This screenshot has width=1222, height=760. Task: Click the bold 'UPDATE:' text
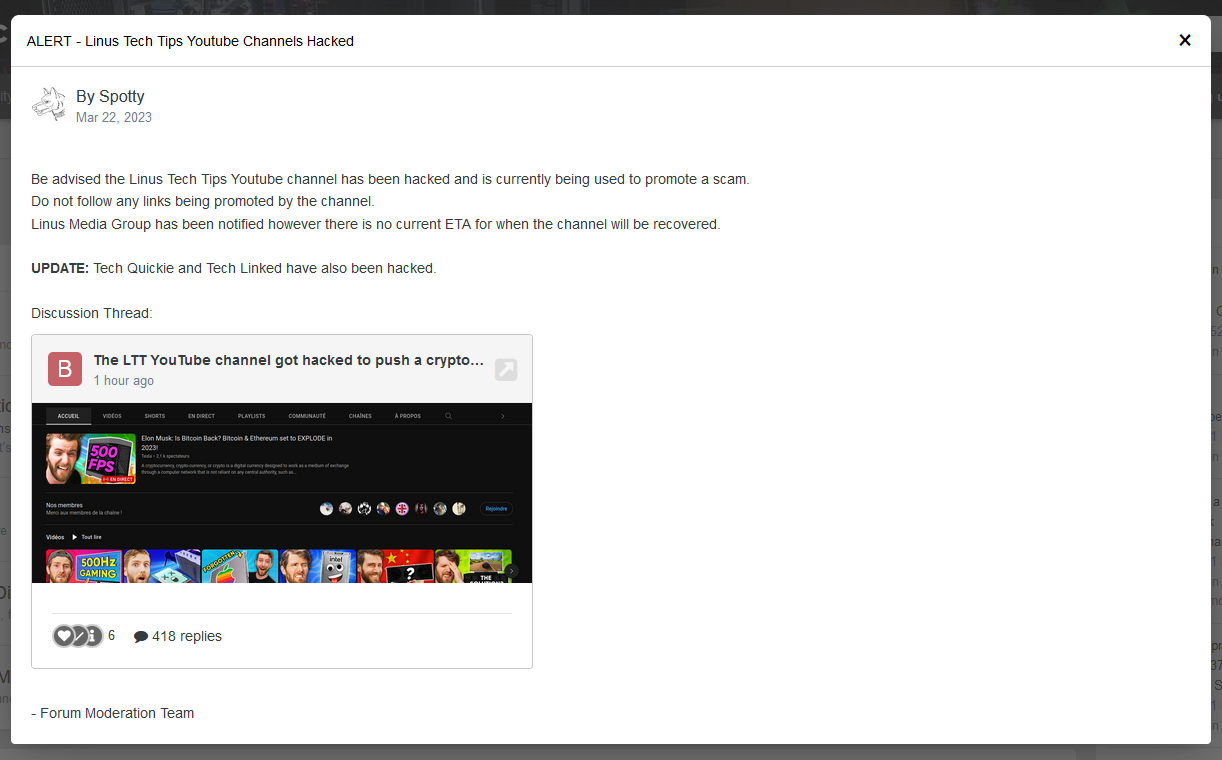[x=60, y=268]
